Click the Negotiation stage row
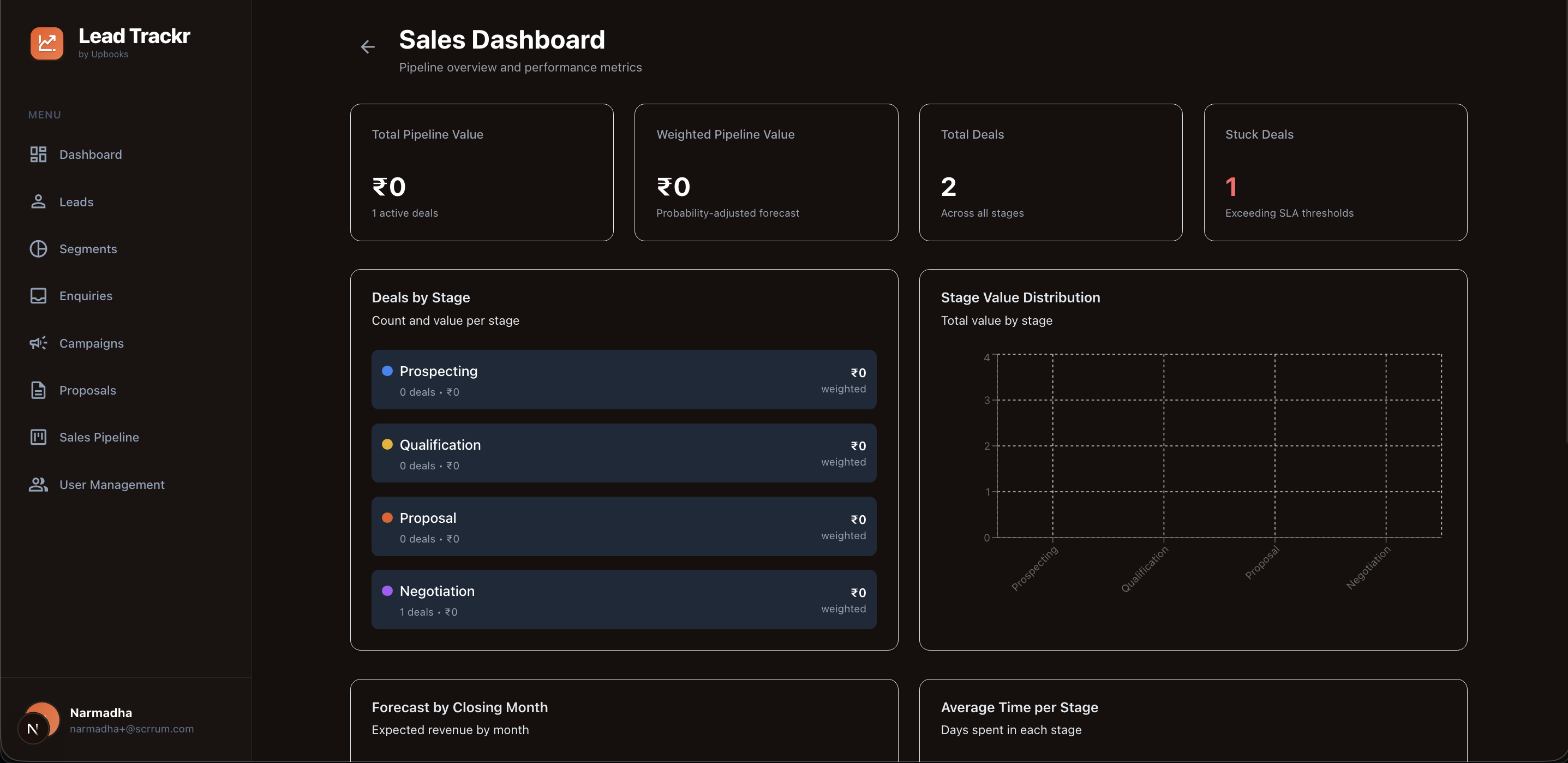This screenshot has width=1568, height=763. point(623,599)
